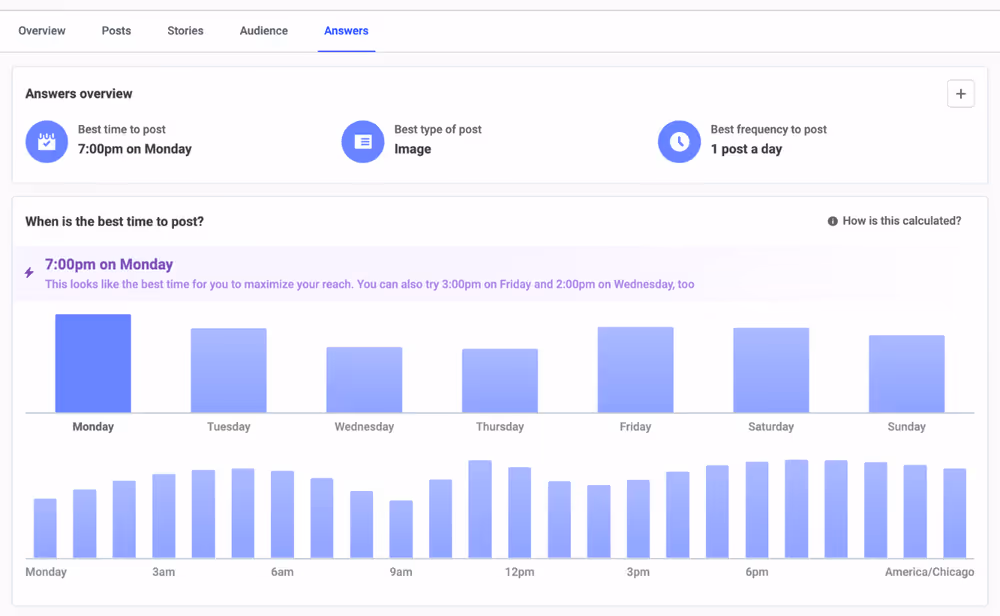Click the 9am bar in the hourly chart
1000x616 pixels.
401,529
